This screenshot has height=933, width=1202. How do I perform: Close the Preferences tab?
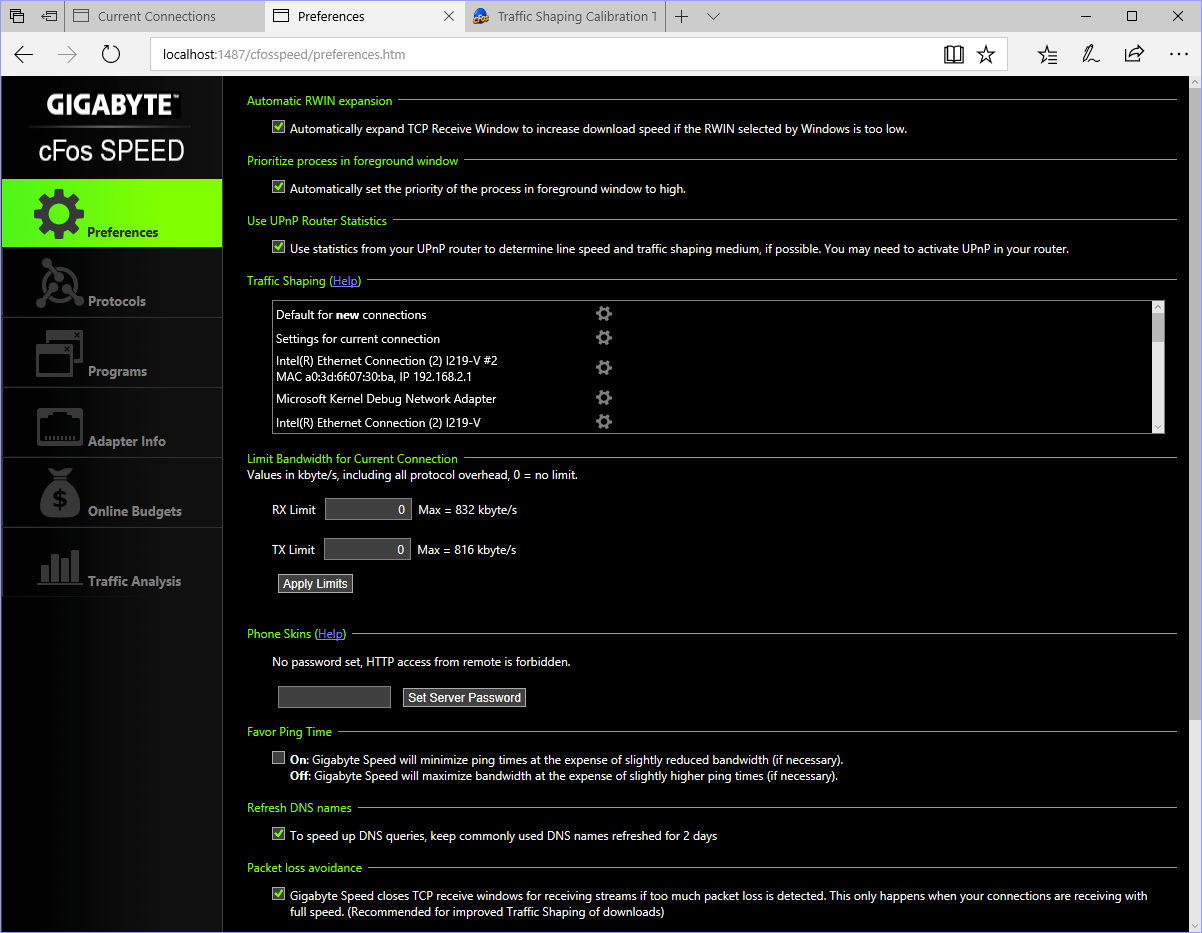pos(450,16)
